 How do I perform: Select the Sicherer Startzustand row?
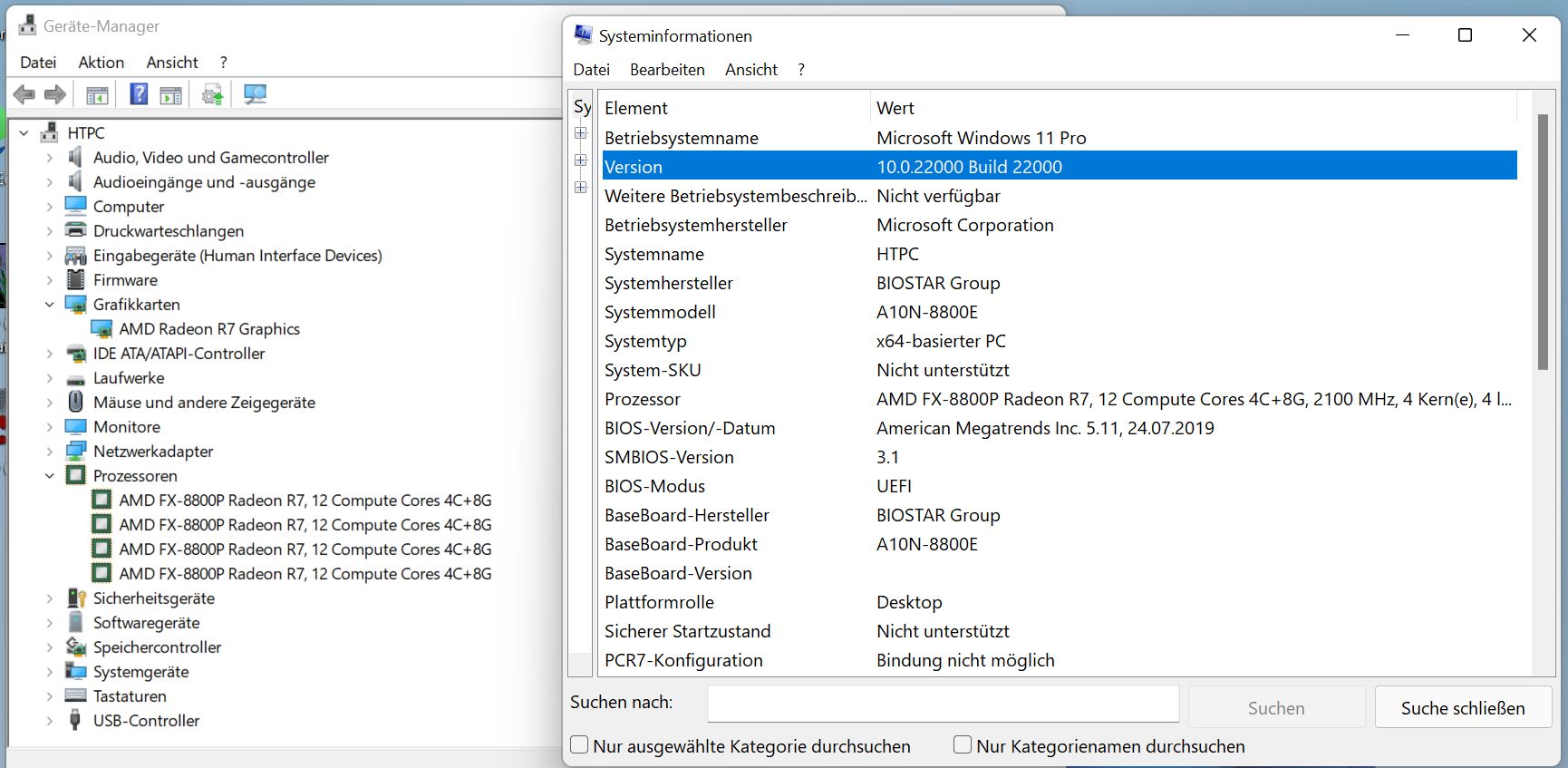click(1060, 631)
